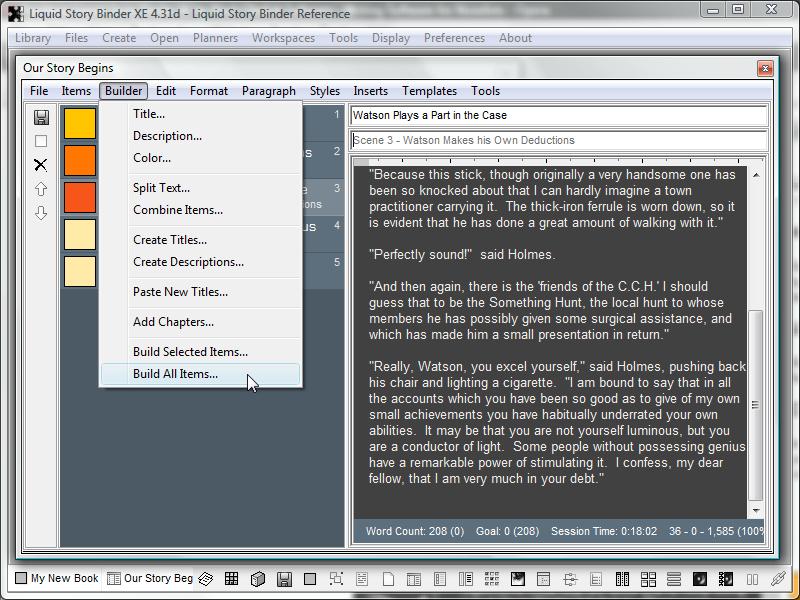
Task: Click the title field reading Watson Plays a Part
Action: pyautogui.click(x=558, y=116)
